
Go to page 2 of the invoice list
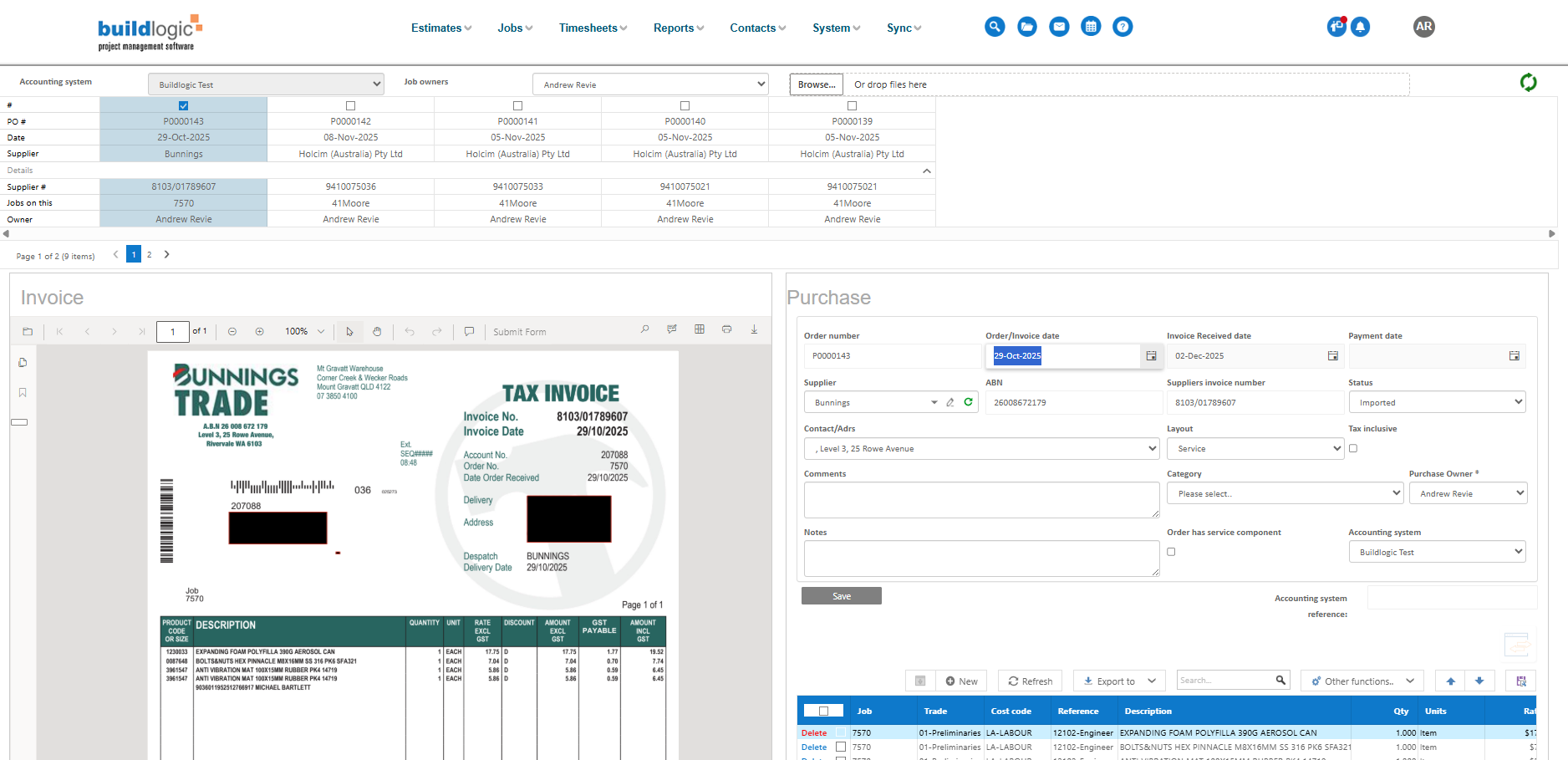[150, 254]
